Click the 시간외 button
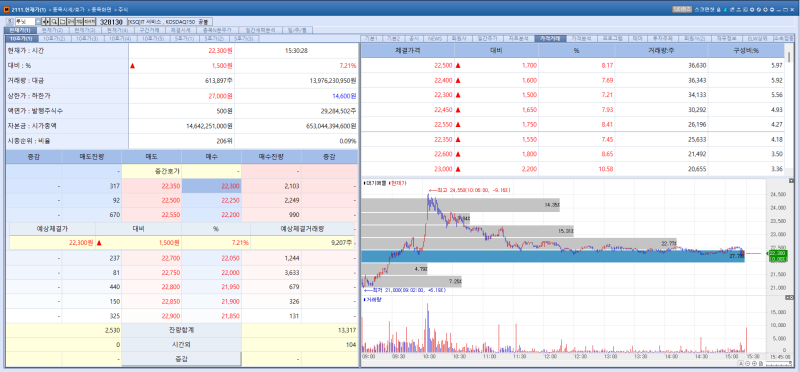 pos(182,344)
